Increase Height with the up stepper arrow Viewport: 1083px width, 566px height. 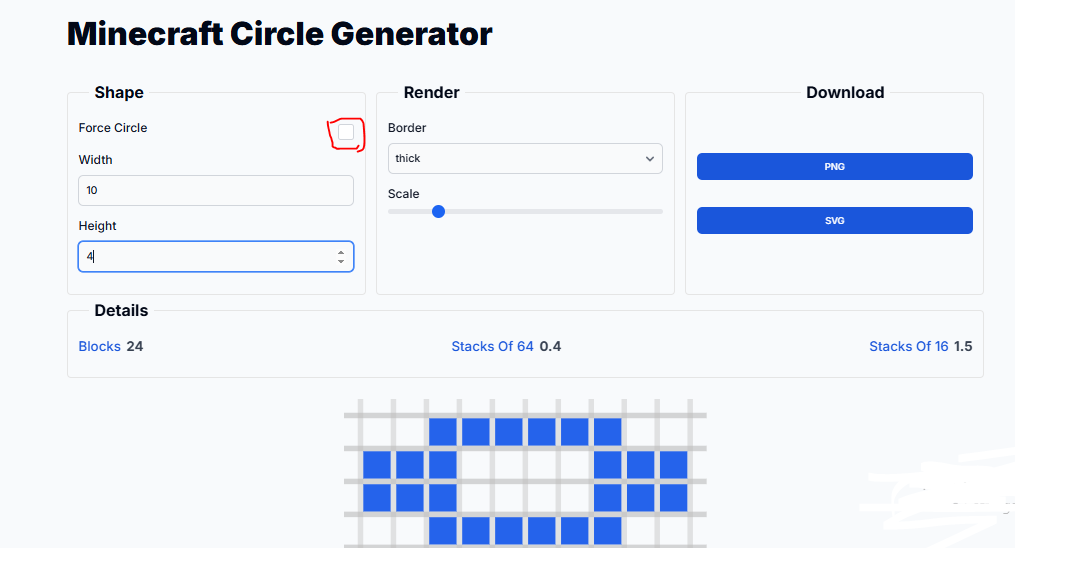(x=341, y=252)
